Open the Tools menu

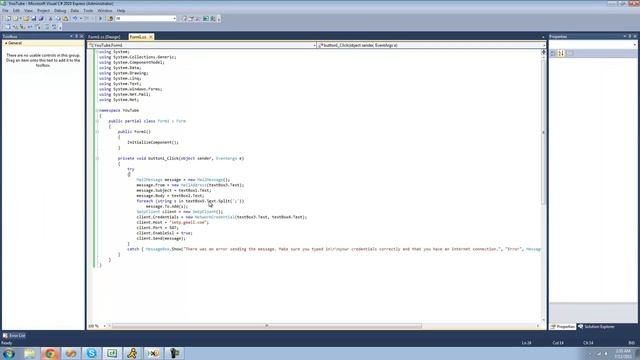coord(88,11)
